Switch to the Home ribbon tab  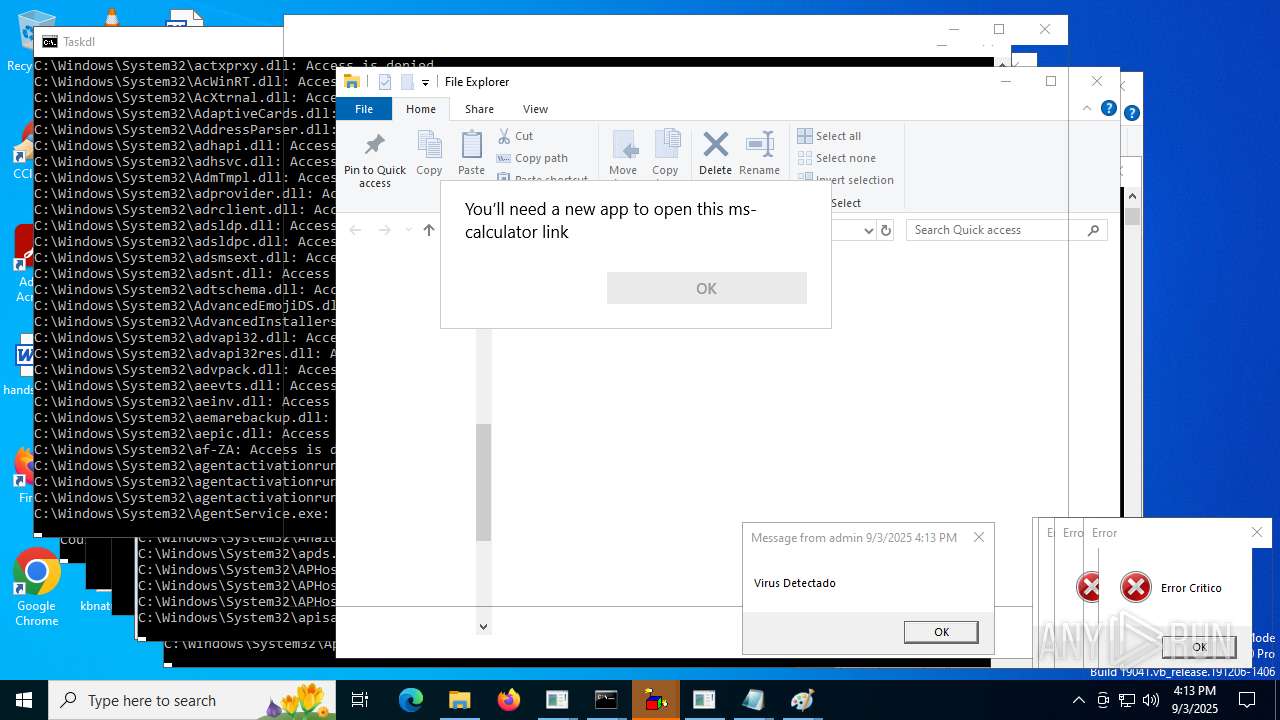coord(421,109)
